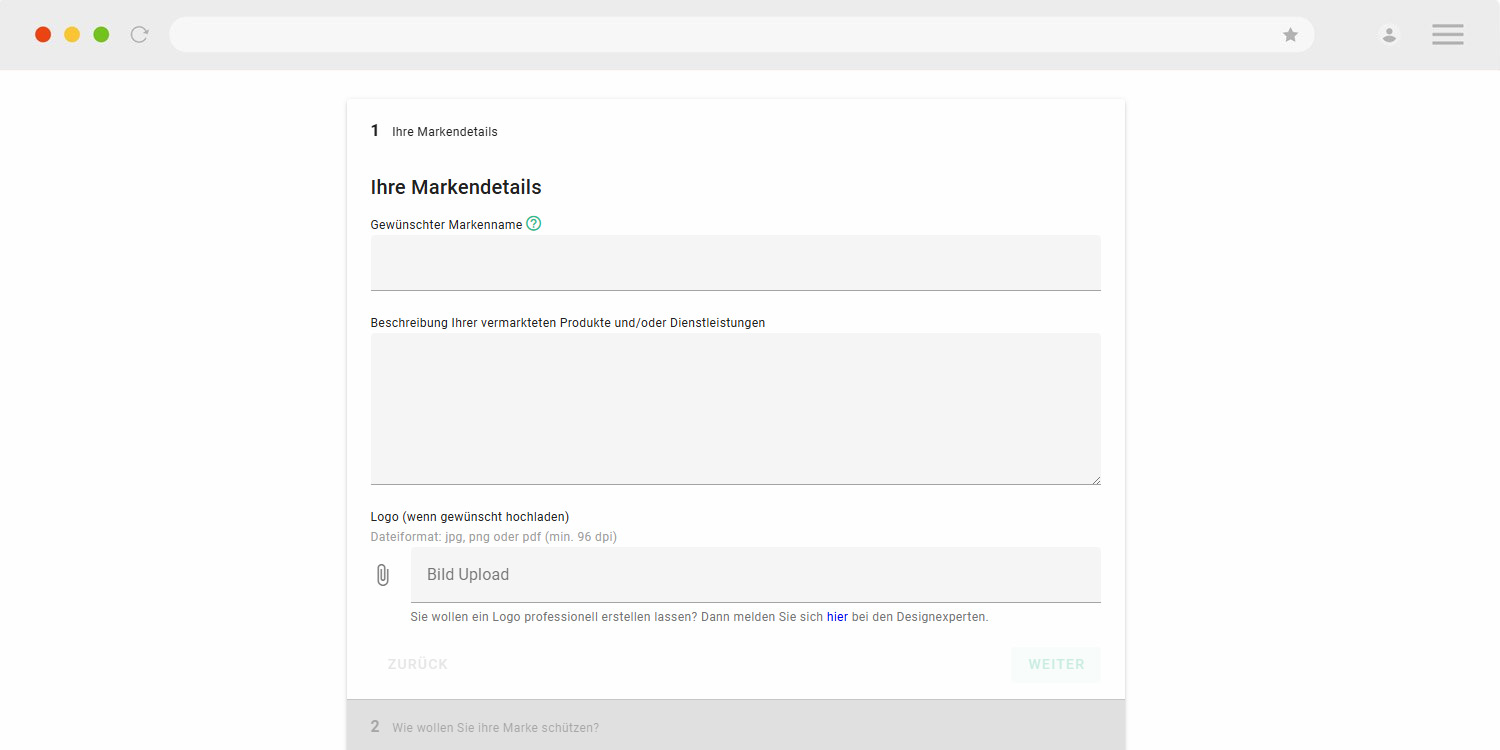Follow the 'hier' link to design experts

(x=837, y=617)
